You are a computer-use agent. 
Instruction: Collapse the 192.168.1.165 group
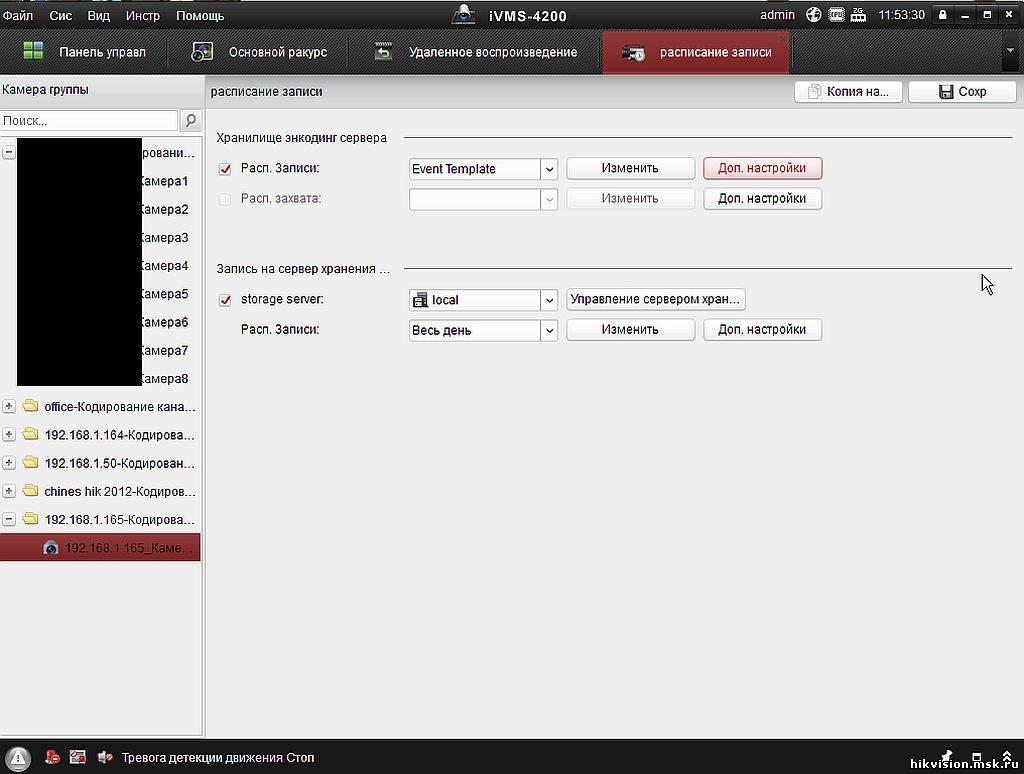[8, 519]
